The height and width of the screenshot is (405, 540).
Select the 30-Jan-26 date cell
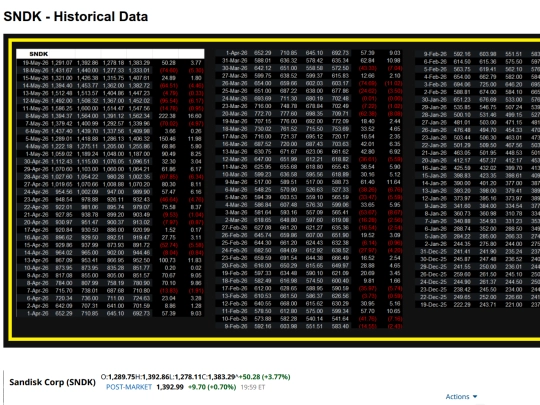(x=434, y=99)
